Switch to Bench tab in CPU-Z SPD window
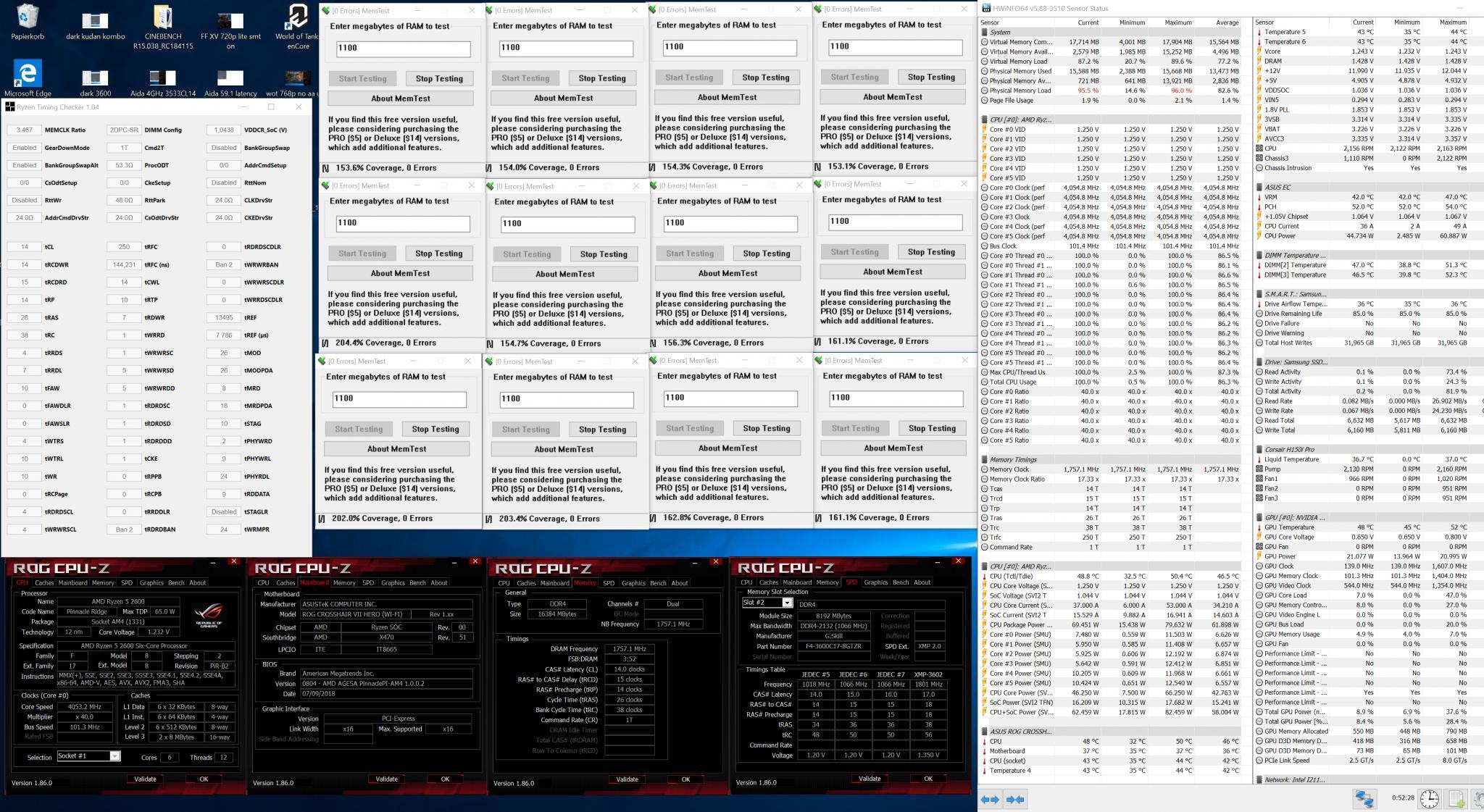This screenshot has width=1484, height=812. click(900, 582)
